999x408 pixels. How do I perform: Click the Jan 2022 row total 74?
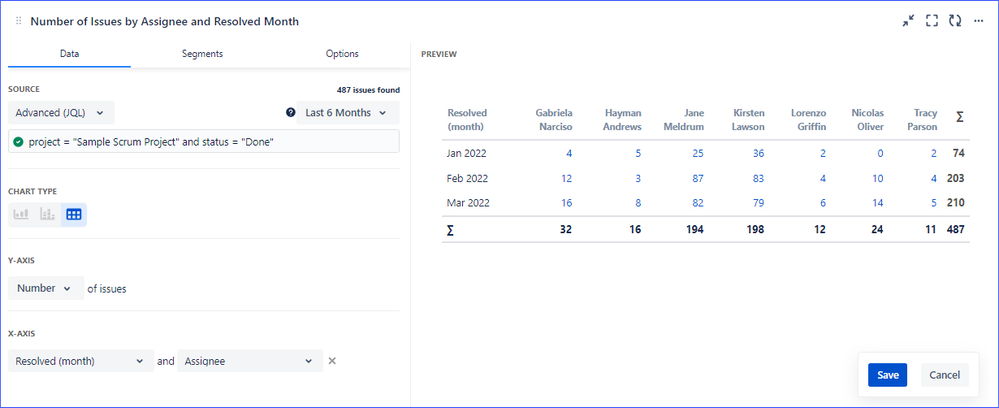click(959, 153)
